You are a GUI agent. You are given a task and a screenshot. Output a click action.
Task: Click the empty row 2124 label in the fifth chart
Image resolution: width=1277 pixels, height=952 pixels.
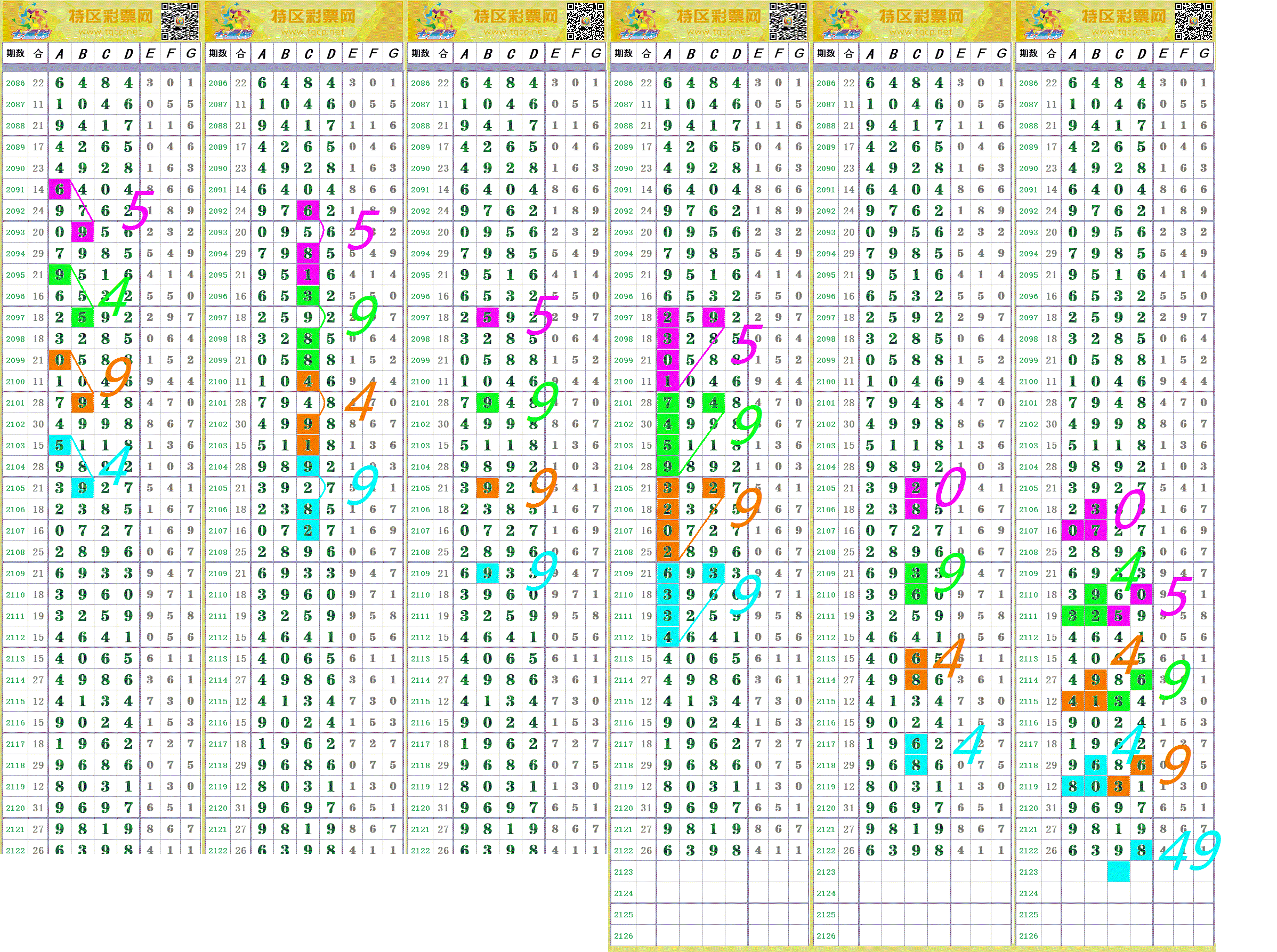coord(826,893)
